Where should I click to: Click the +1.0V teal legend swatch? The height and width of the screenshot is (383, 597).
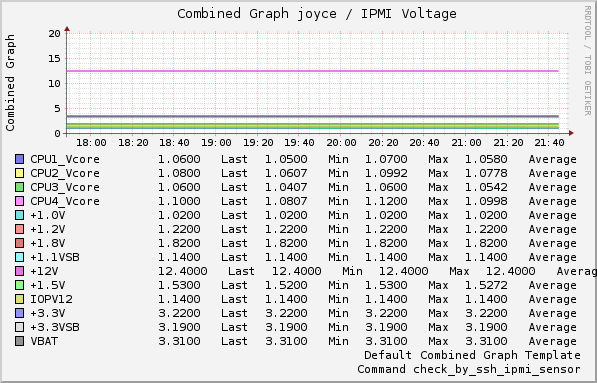[x=19, y=215]
